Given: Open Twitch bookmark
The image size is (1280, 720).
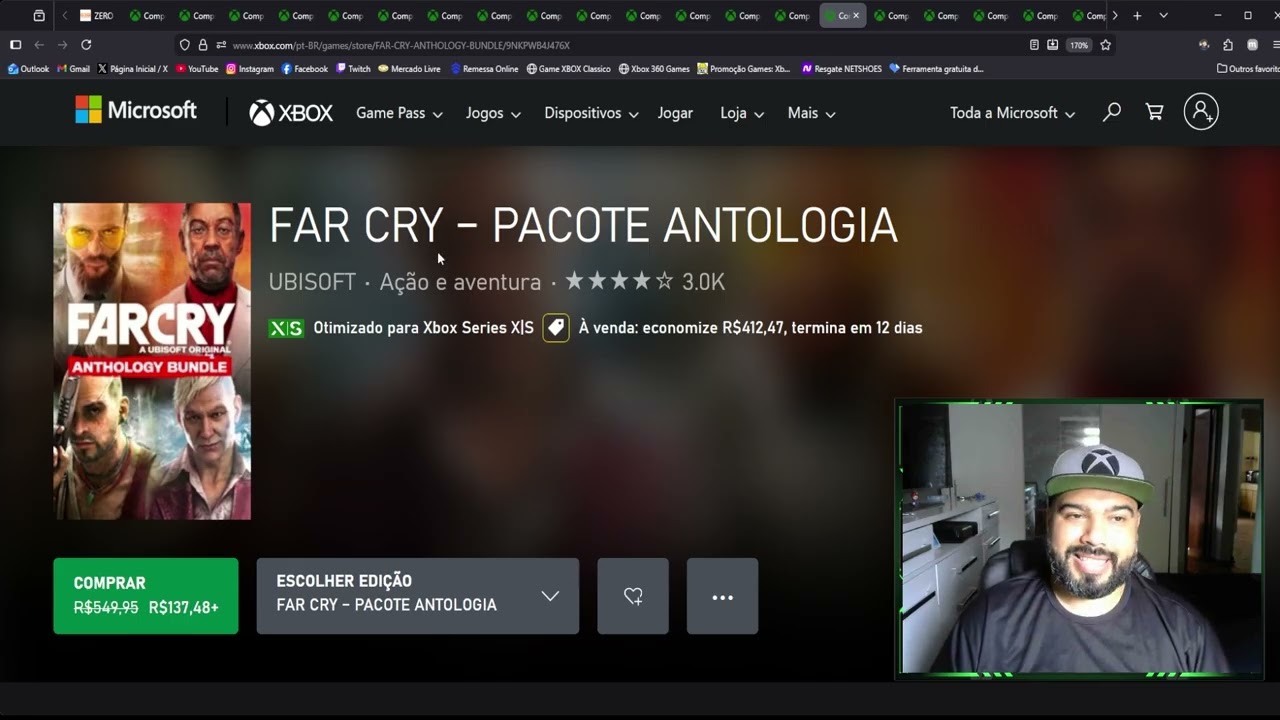Looking at the screenshot, I should coord(353,69).
